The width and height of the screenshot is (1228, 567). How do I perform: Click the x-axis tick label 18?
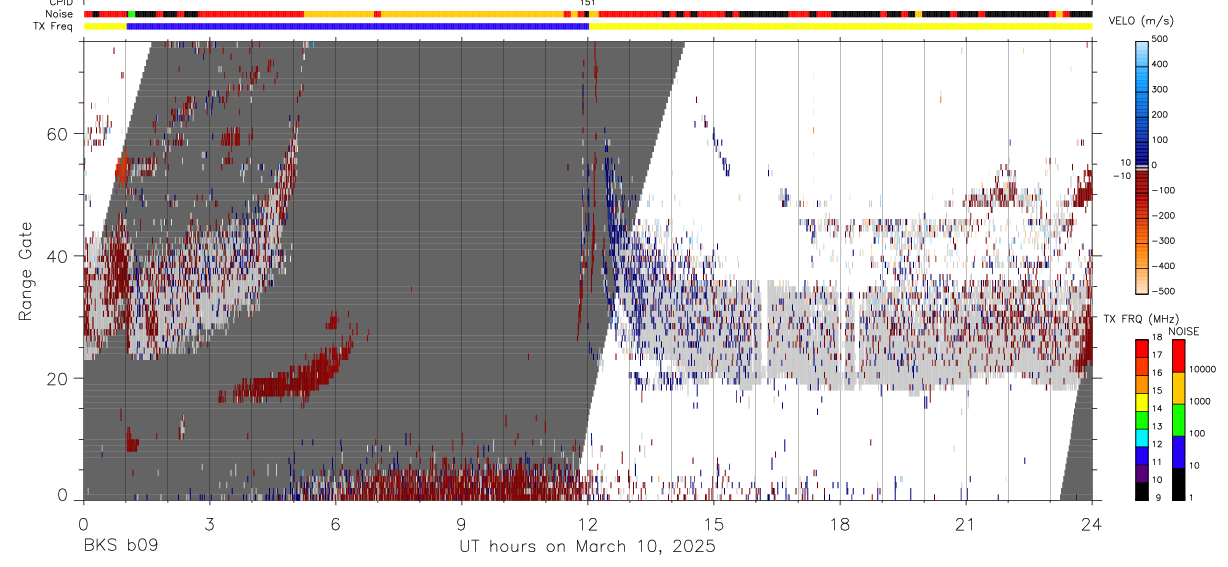[840, 523]
